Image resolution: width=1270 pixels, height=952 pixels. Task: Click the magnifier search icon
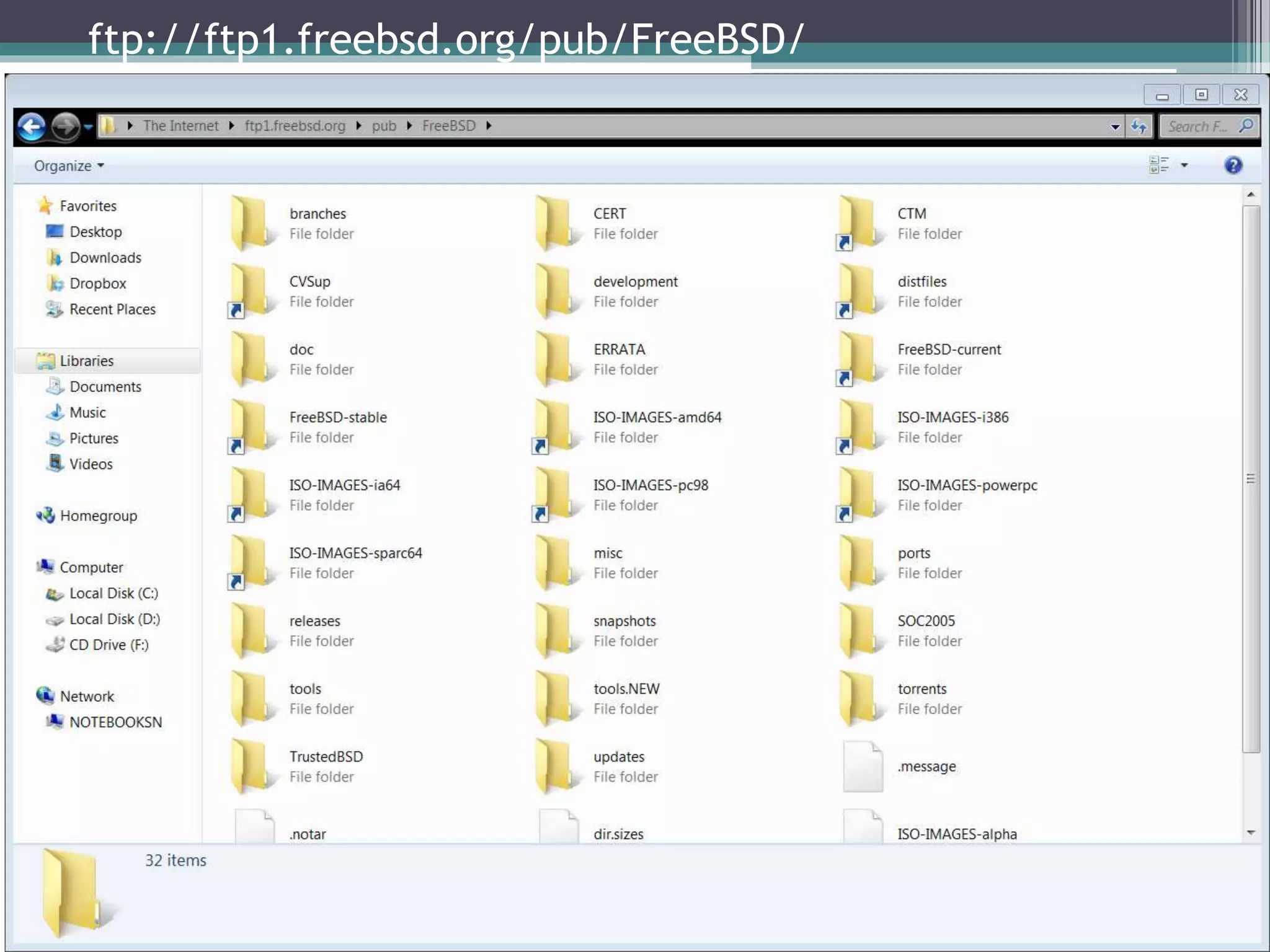click(1246, 126)
